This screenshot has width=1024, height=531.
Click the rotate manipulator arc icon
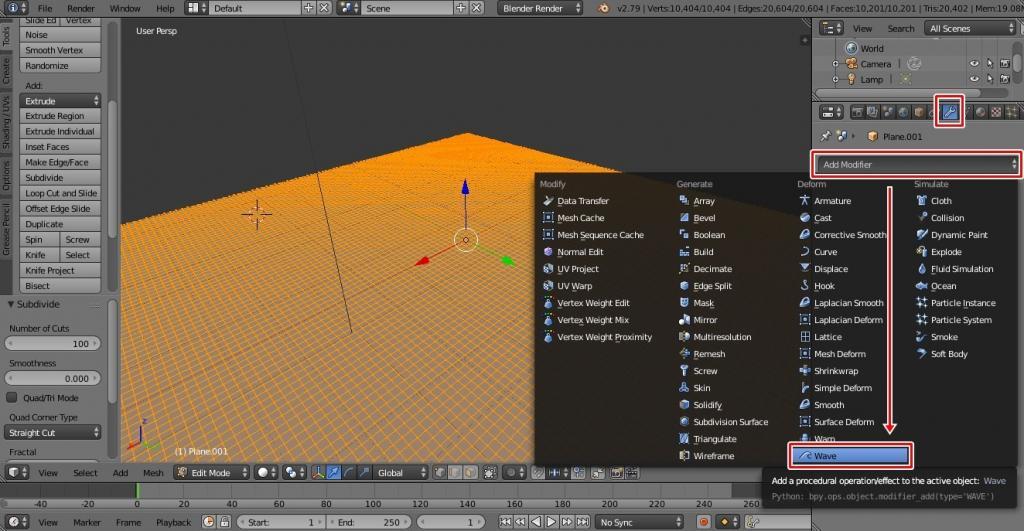point(349,472)
